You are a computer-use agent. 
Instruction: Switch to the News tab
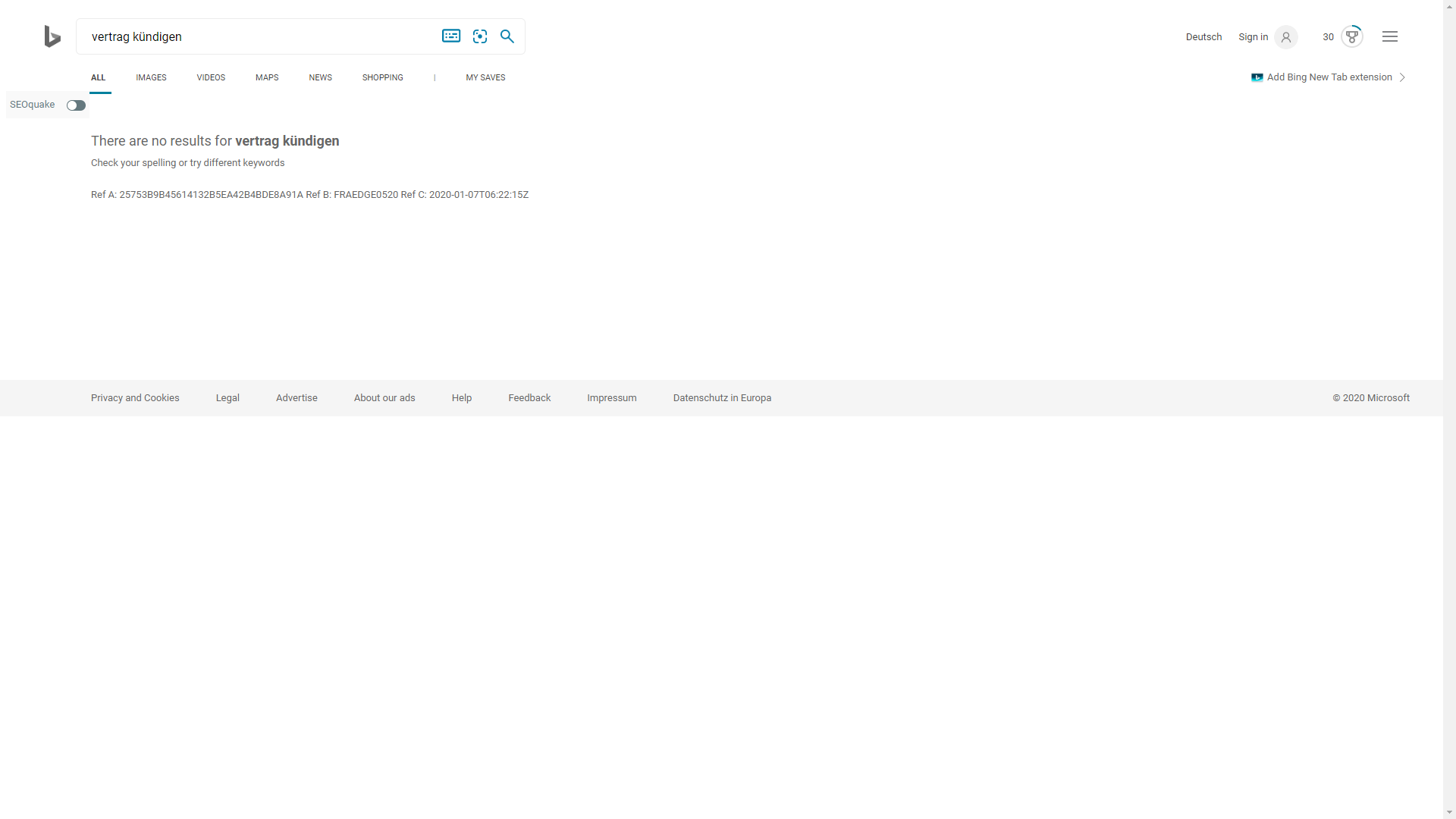tap(320, 77)
